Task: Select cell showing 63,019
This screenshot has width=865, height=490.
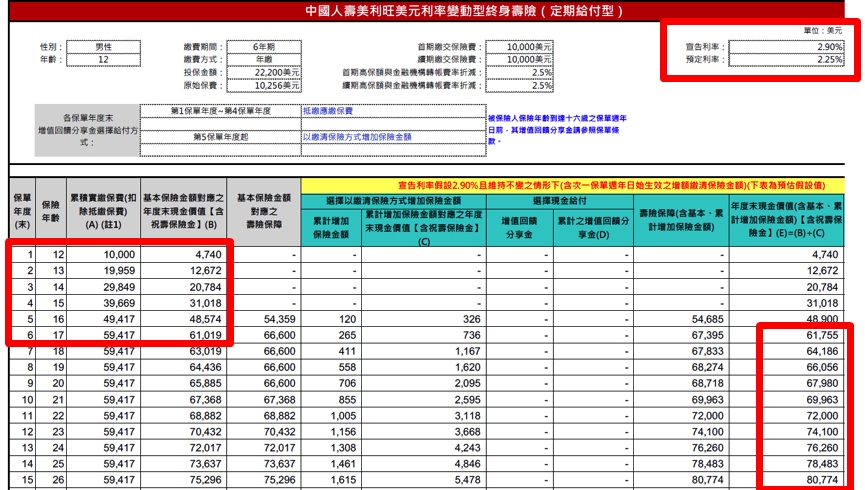Action: tap(183, 351)
